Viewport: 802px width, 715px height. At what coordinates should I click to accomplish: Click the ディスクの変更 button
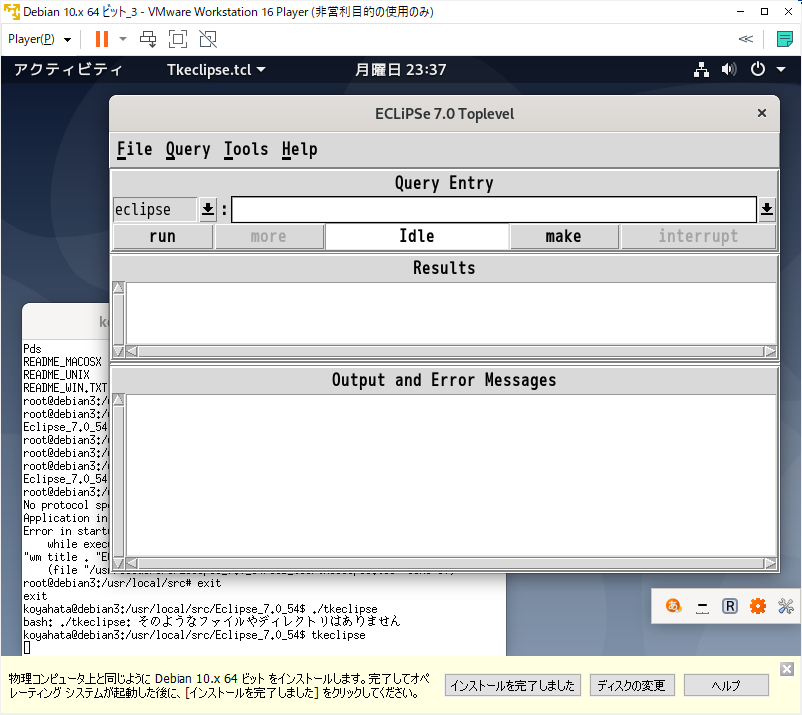click(632, 685)
